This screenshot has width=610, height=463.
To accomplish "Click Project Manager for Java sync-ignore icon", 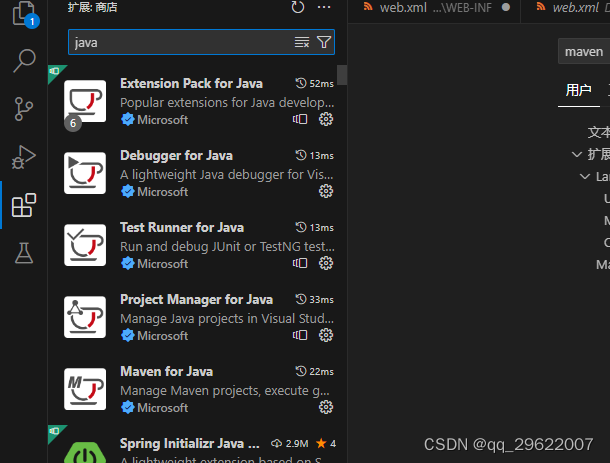I will coord(300,335).
